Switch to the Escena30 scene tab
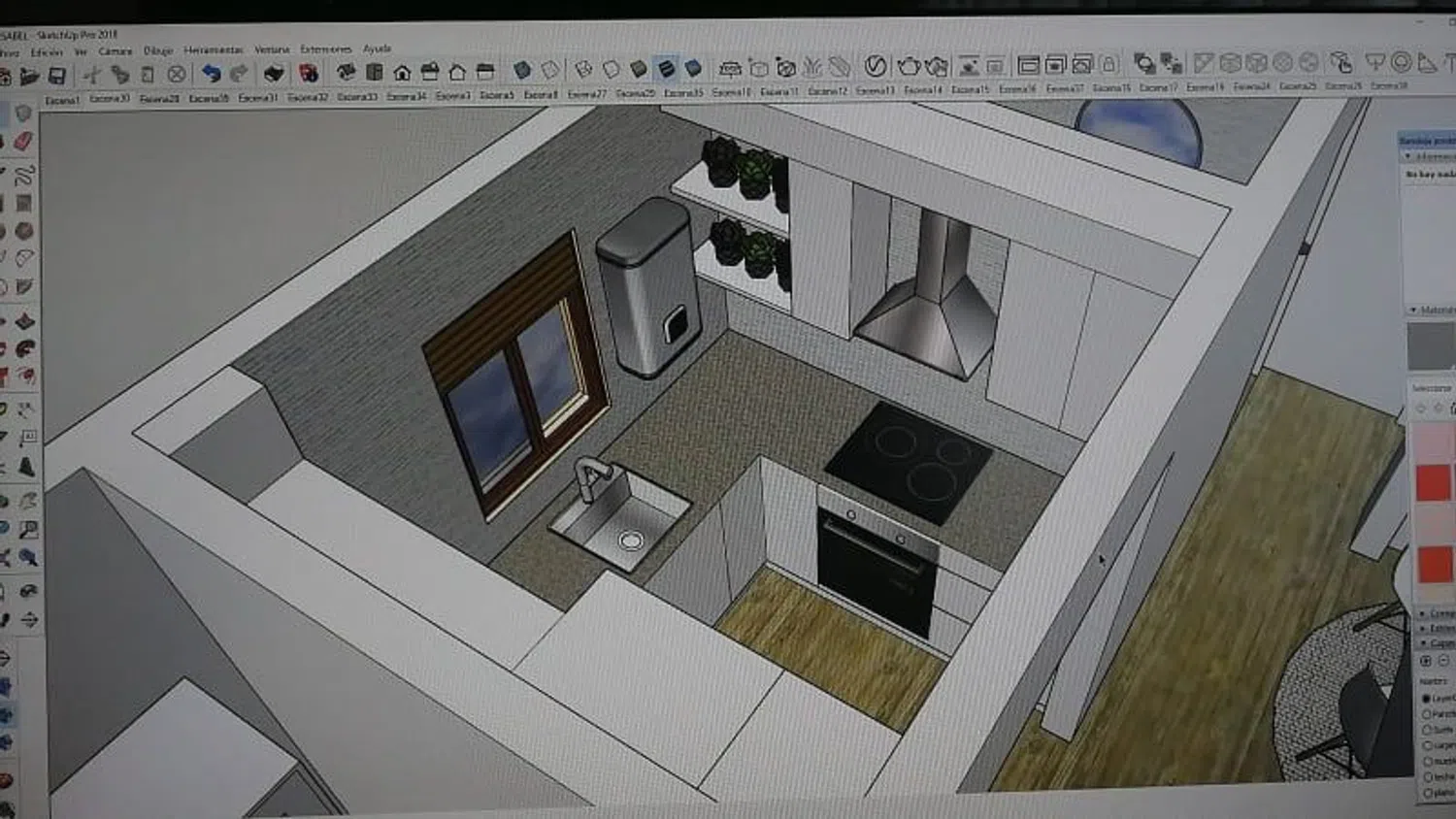 click(x=109, y=98)
